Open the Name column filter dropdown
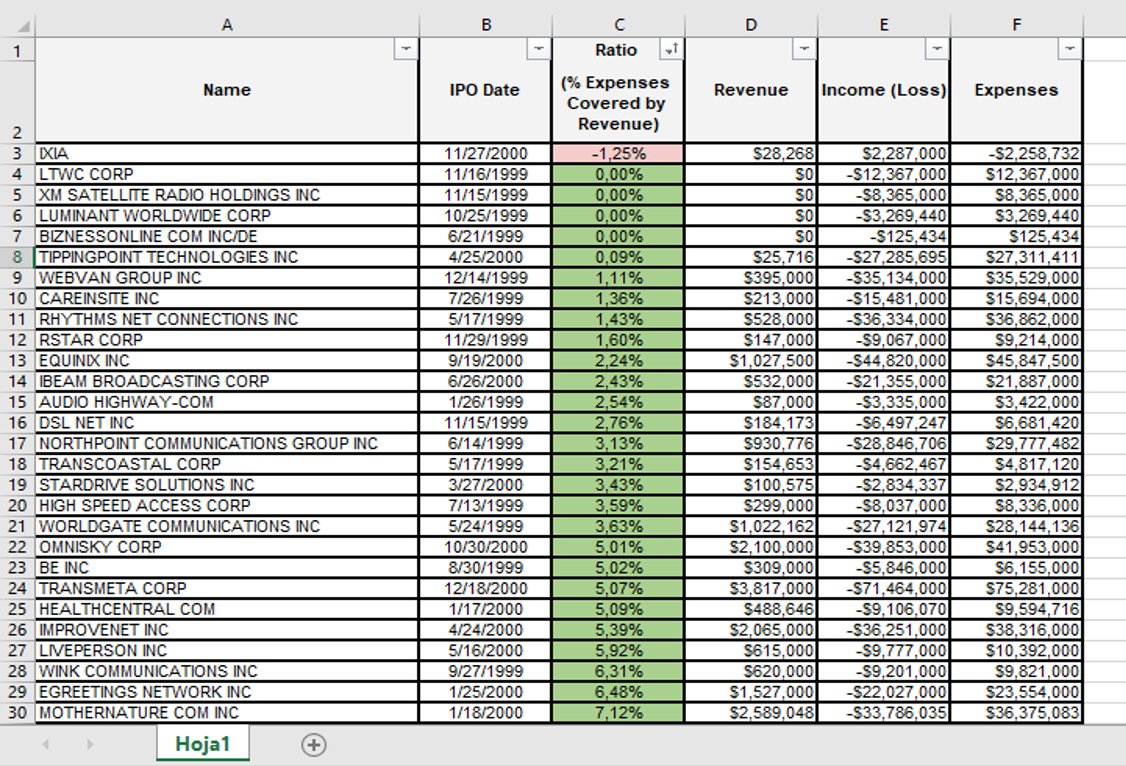The image size is (1126, 766). 406,49
